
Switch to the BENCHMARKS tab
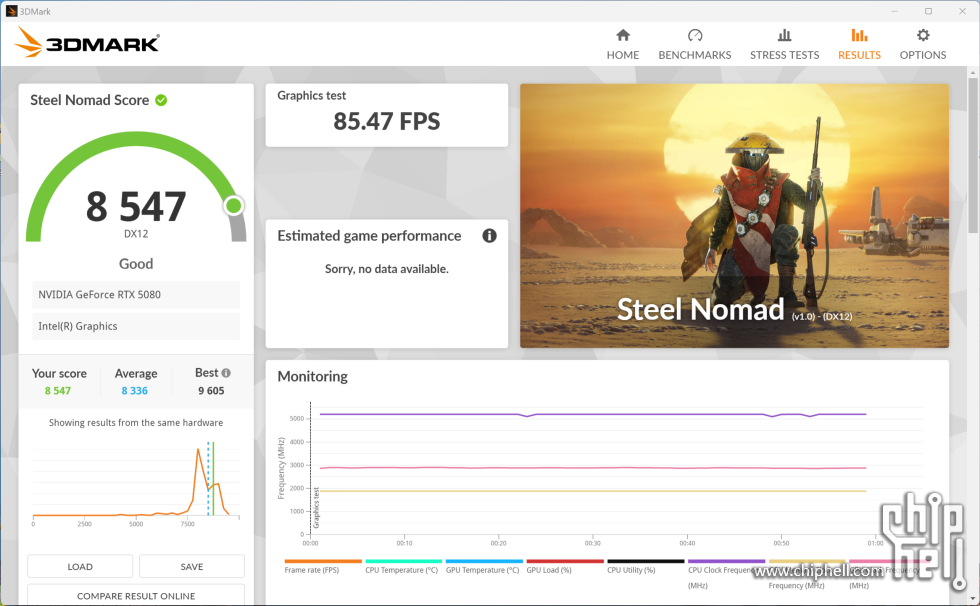point(694,44)
